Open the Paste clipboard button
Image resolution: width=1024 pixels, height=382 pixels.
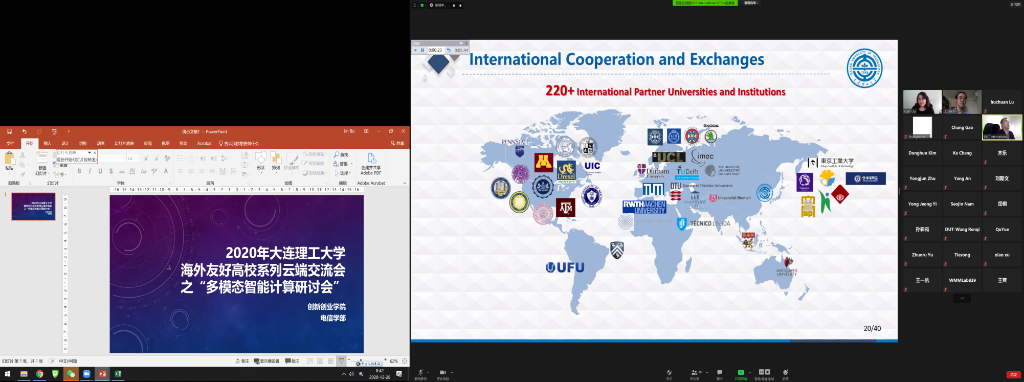point(10,162)
